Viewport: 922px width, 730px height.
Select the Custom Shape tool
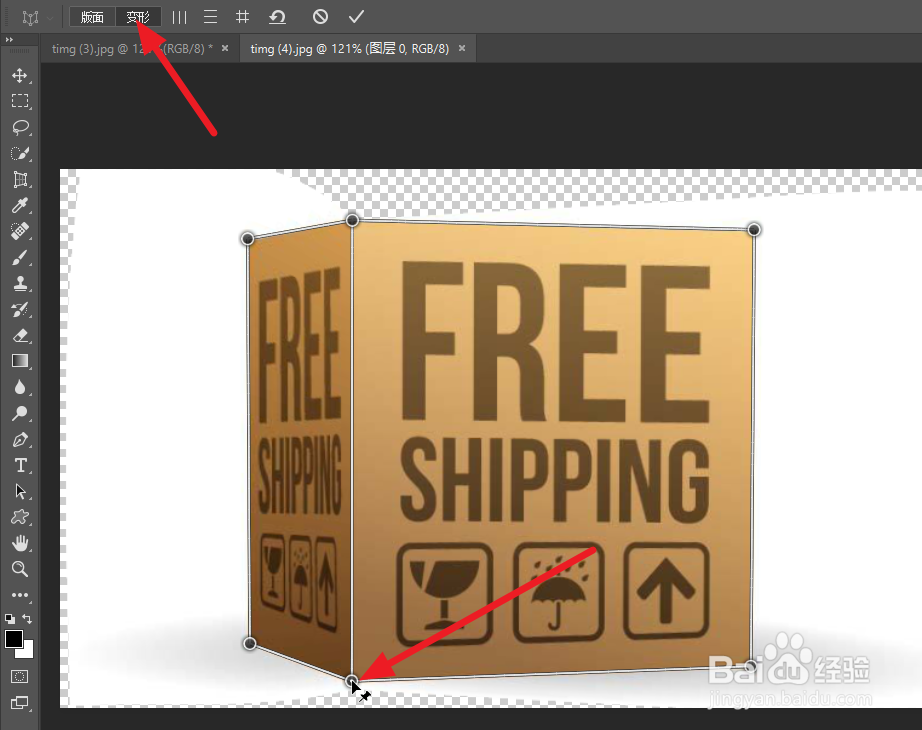tap(20, 517)
